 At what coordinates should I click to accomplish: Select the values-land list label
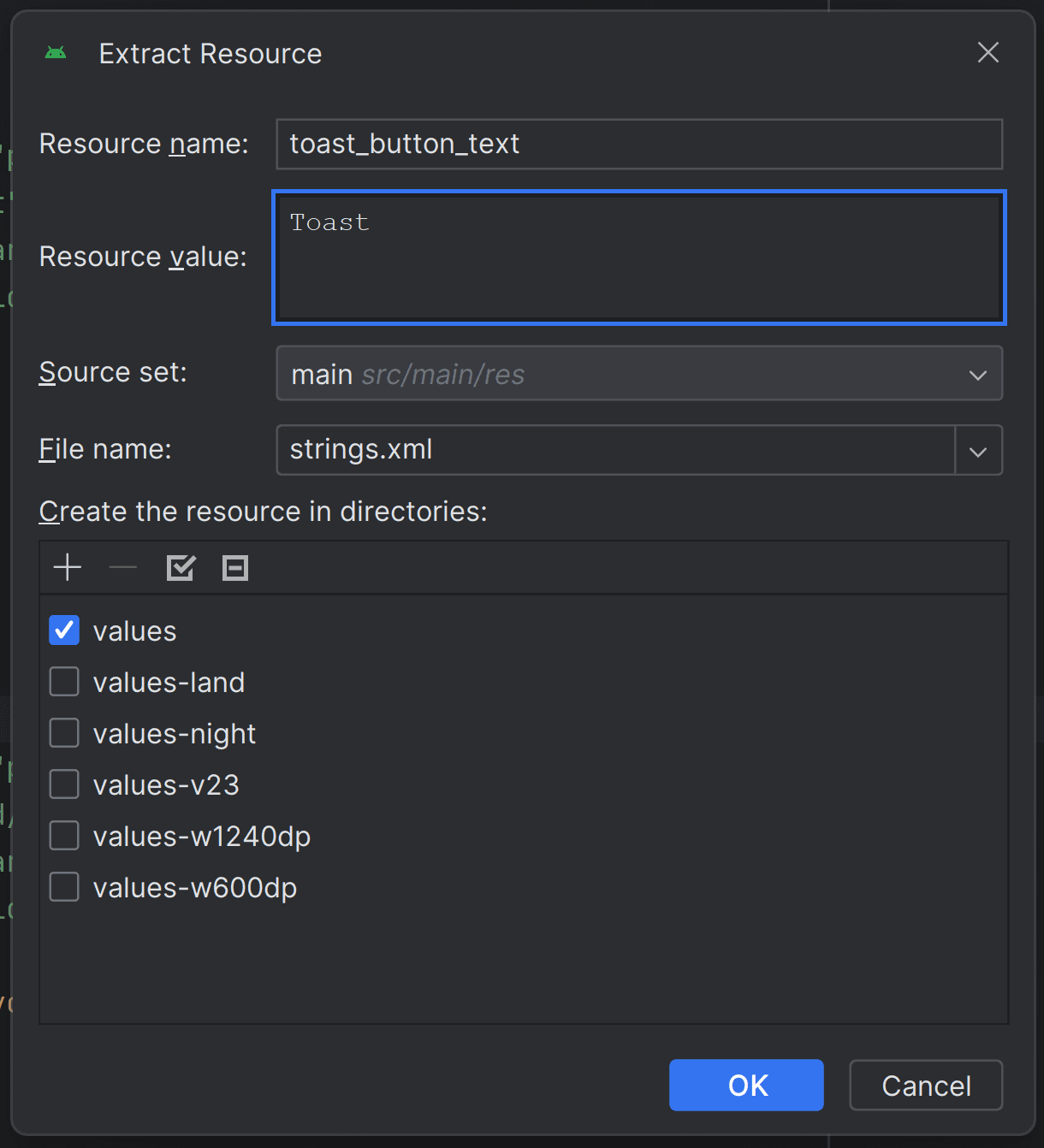[169, 683]
